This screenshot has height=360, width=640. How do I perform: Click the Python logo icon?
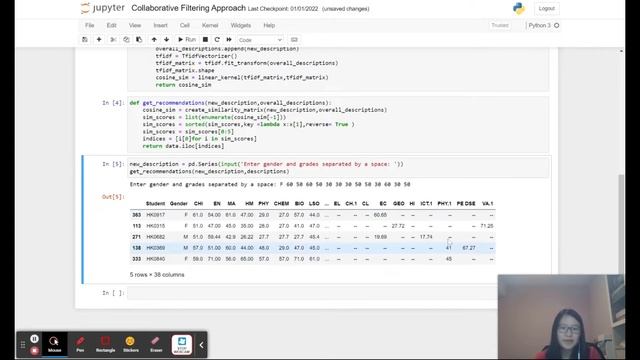click(x=519, y=9)
